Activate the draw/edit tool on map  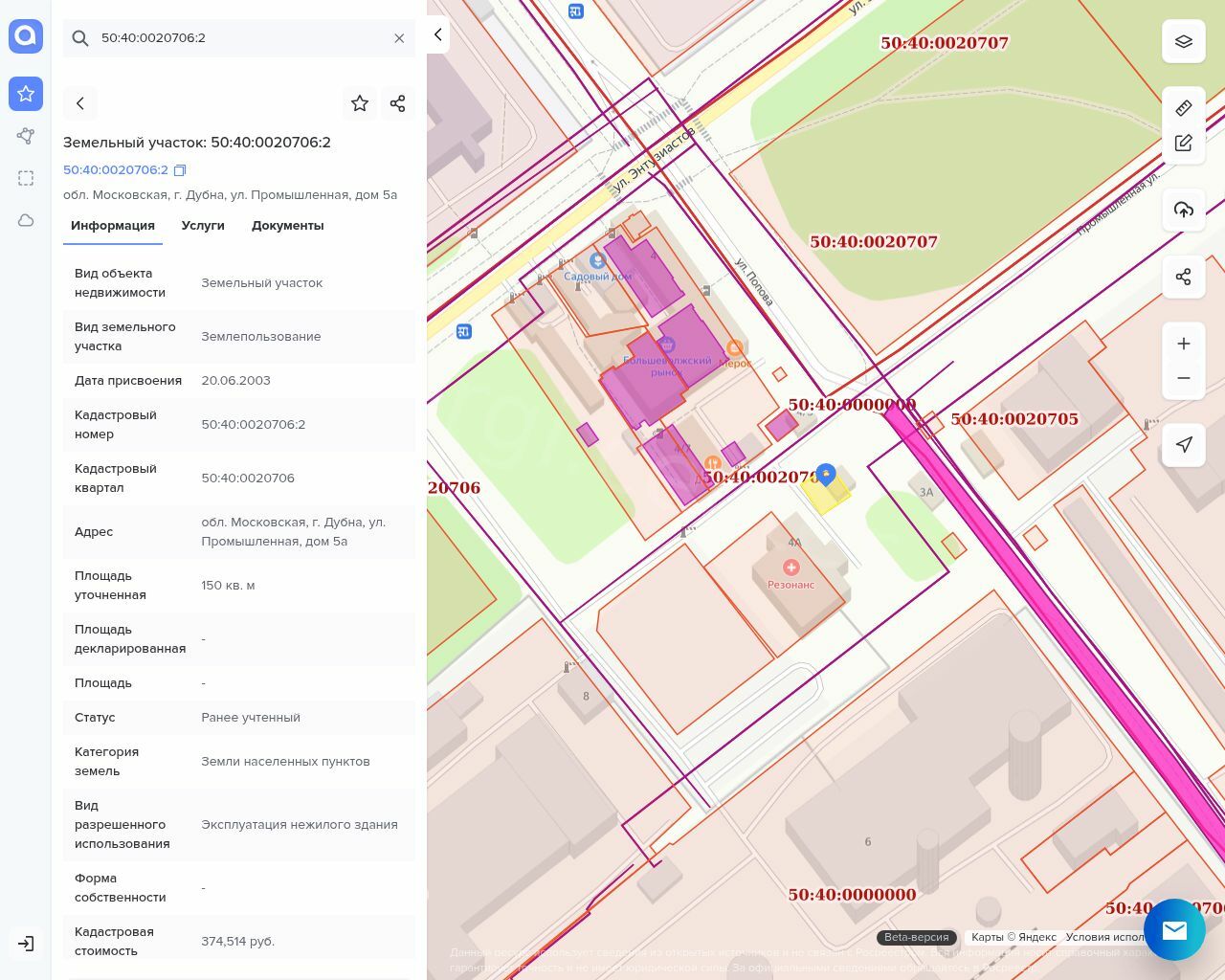click(x=1183, y=144)
